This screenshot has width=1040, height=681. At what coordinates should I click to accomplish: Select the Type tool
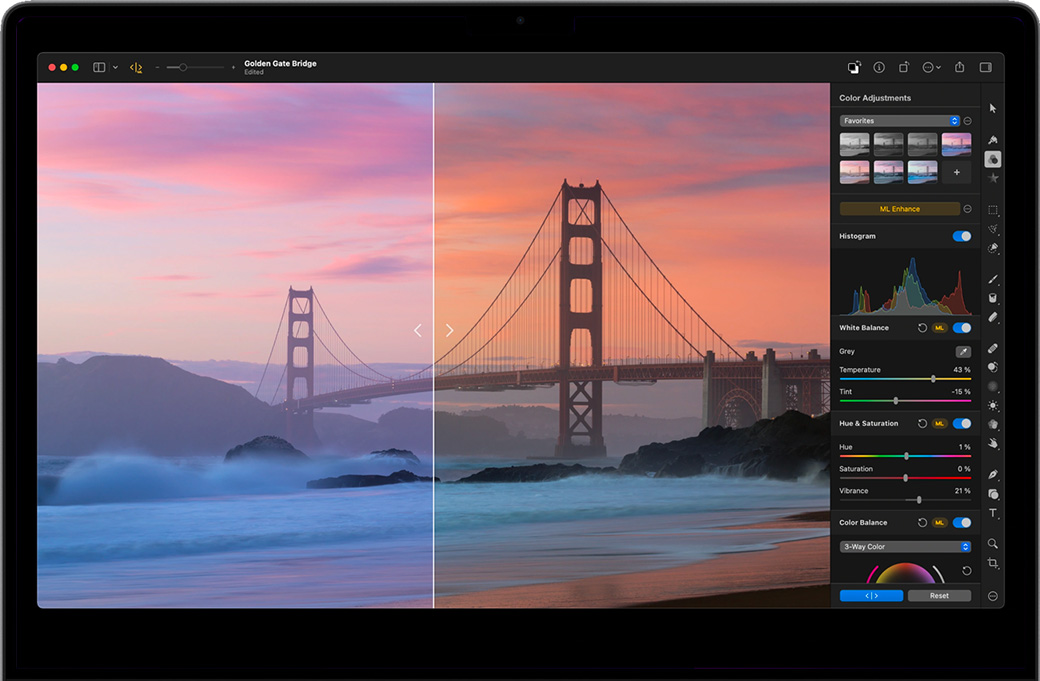[993, 513]
